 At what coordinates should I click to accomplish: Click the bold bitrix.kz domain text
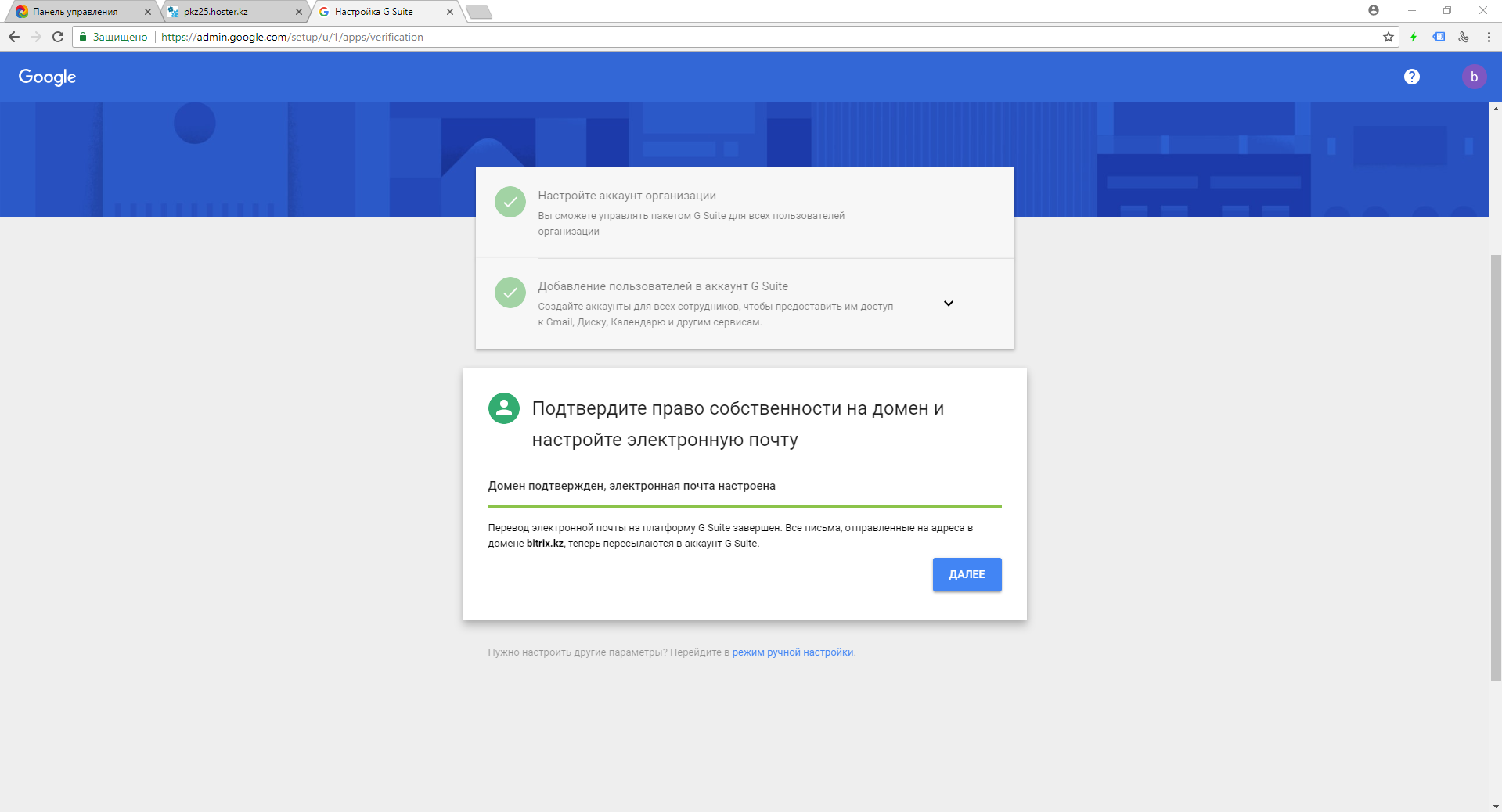(545, 544)
